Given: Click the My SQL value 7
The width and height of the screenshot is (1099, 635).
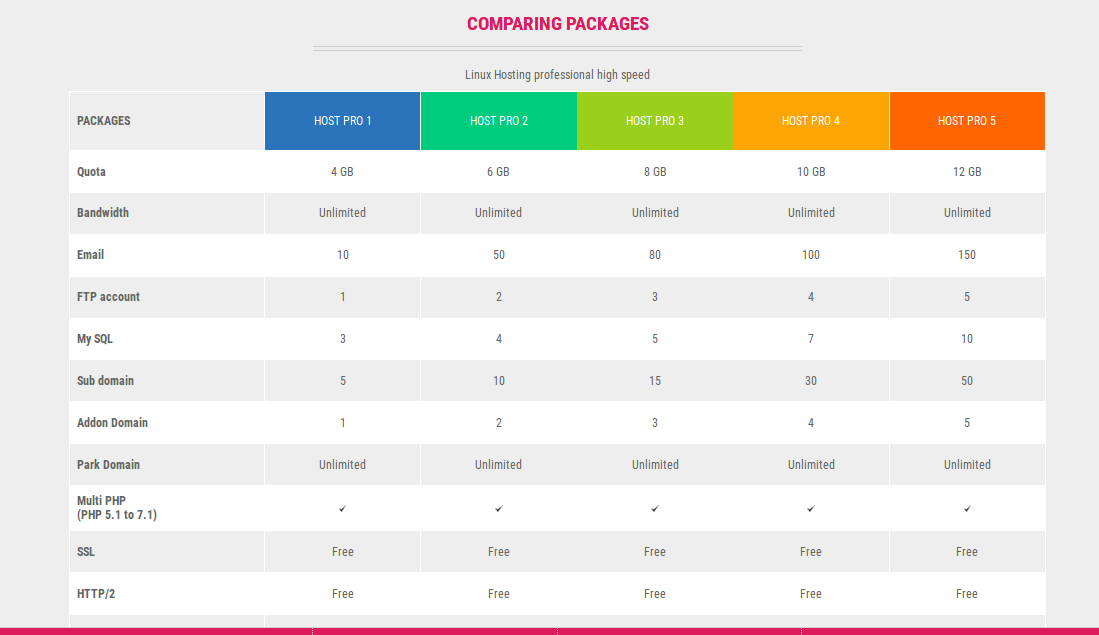Looking at the screenshot, I should [x=811, y=339].
